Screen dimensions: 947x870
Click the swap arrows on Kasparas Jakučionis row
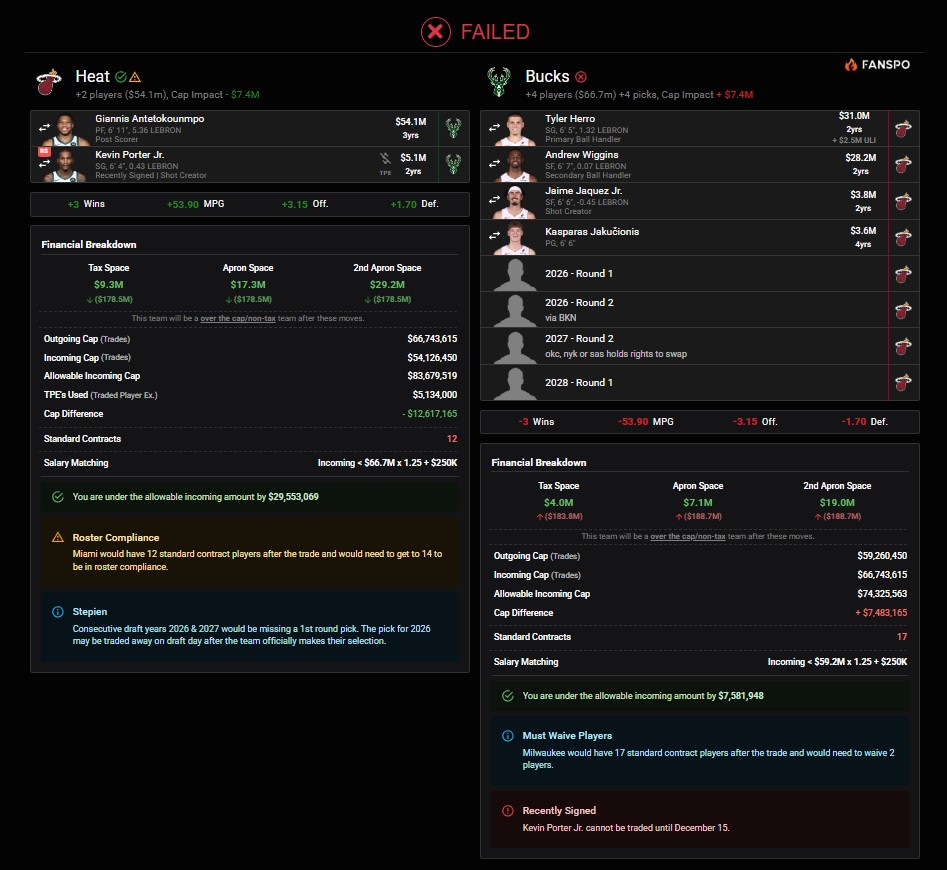point(494,235)
